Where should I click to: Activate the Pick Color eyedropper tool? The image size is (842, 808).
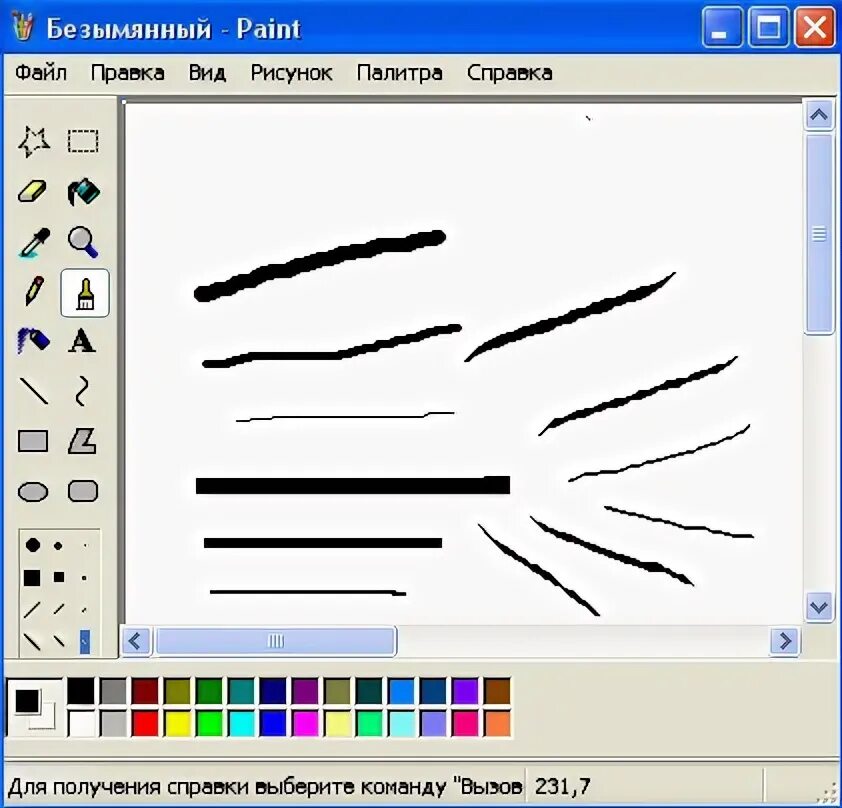click(34, 243)
